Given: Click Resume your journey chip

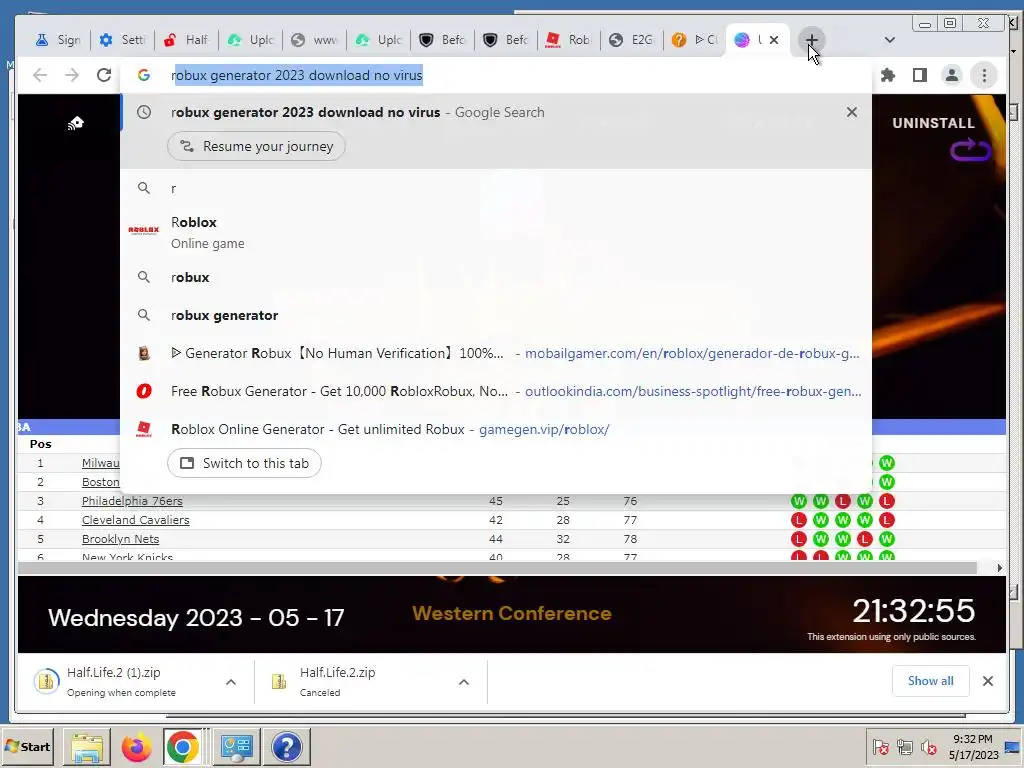Looking at the screenshot, I should tap(256, 146).
